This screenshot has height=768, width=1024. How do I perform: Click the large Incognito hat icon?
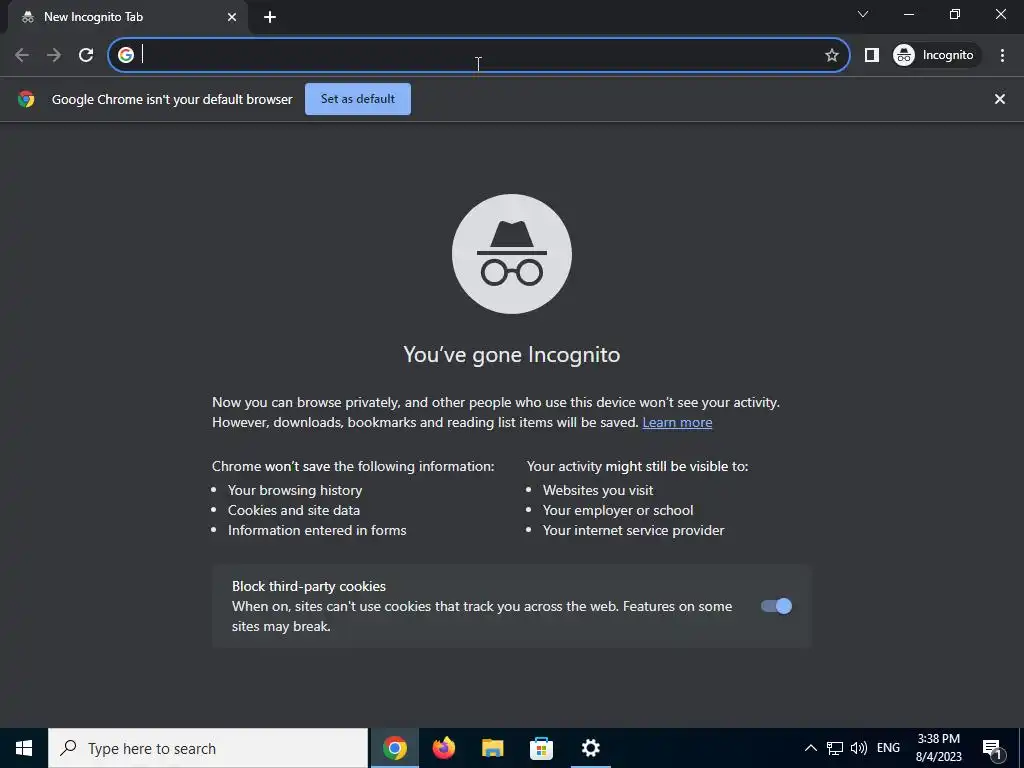pos(512,254)
